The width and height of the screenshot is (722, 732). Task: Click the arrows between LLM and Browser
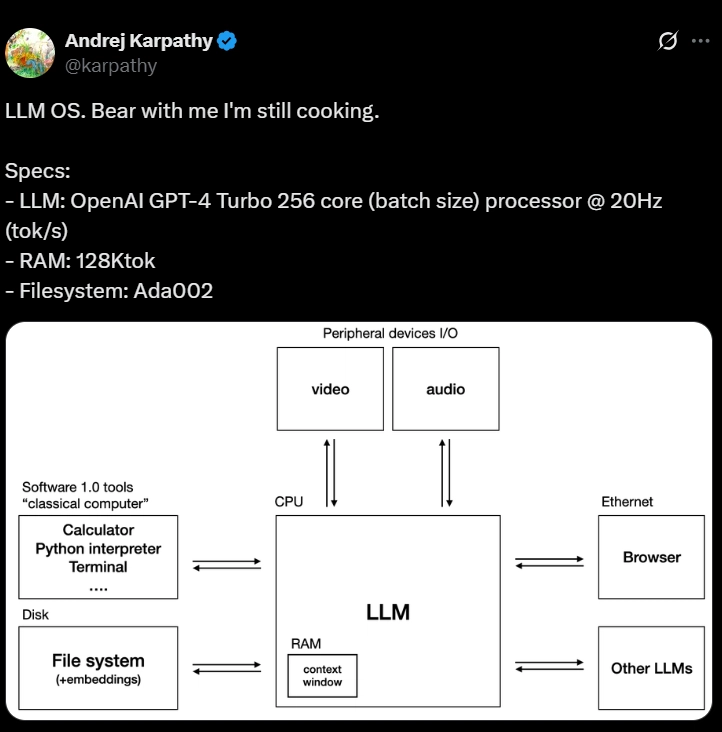(x=549, y=562)
